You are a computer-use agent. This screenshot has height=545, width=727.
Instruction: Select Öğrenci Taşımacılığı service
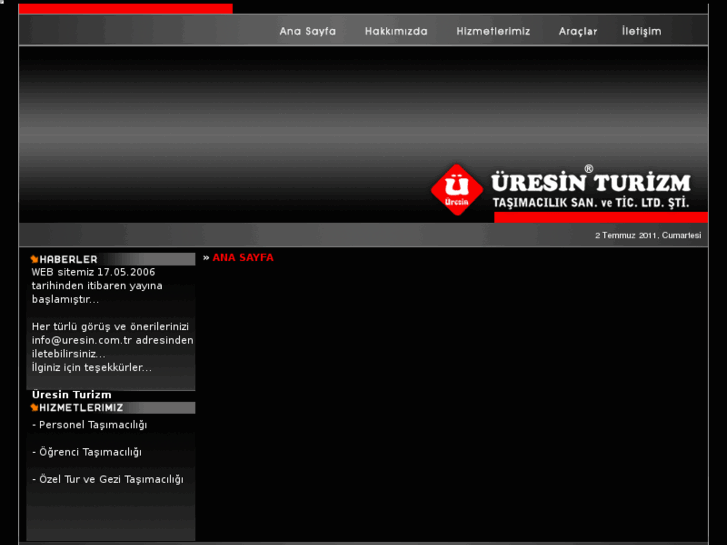click(x=90, y=452)
